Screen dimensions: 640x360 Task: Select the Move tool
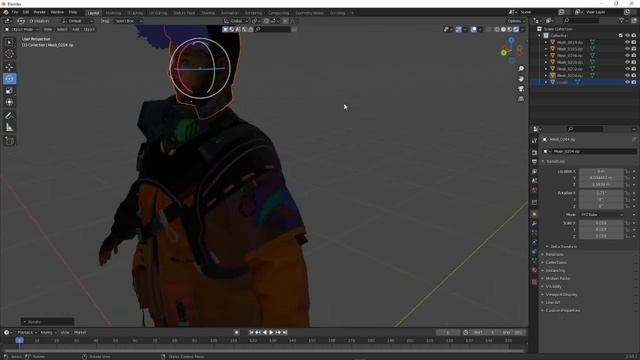click(x=9, y=67)
